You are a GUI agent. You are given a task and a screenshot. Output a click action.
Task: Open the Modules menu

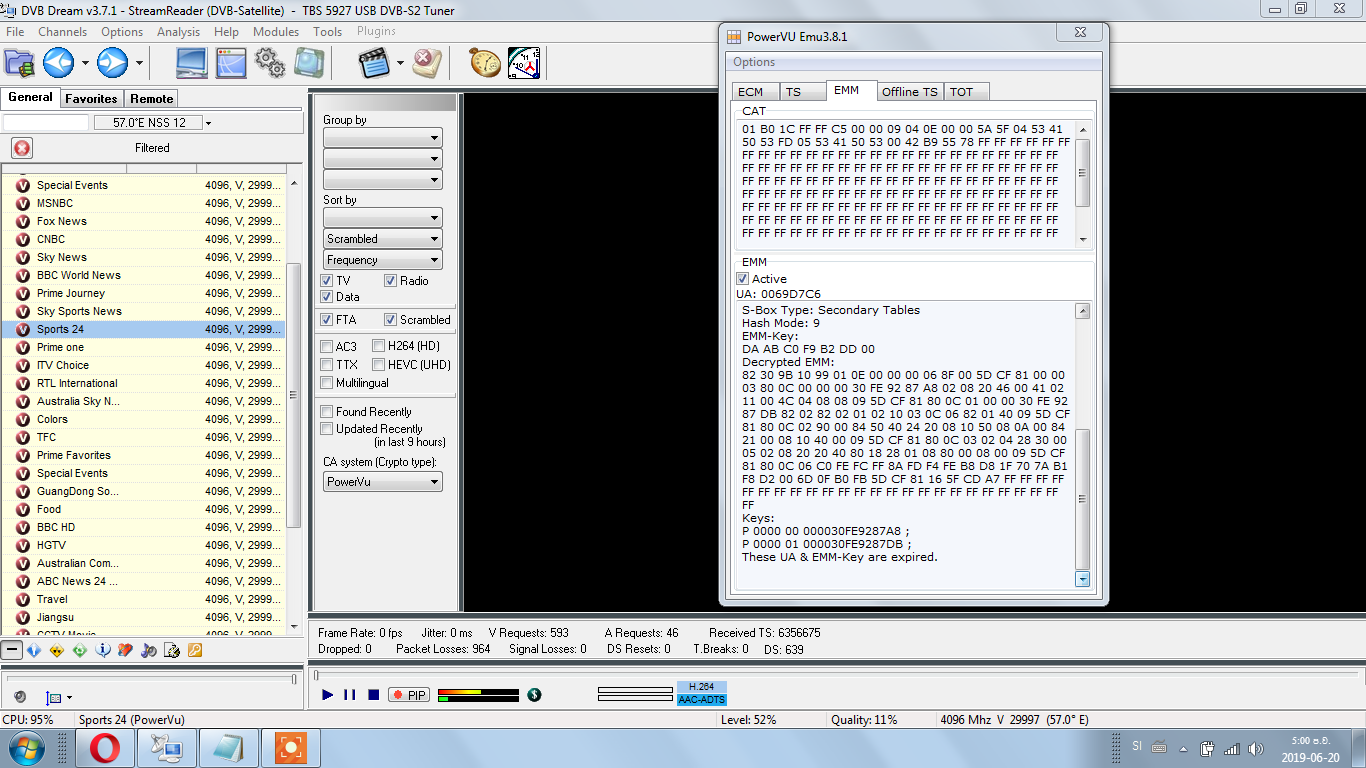276,32
